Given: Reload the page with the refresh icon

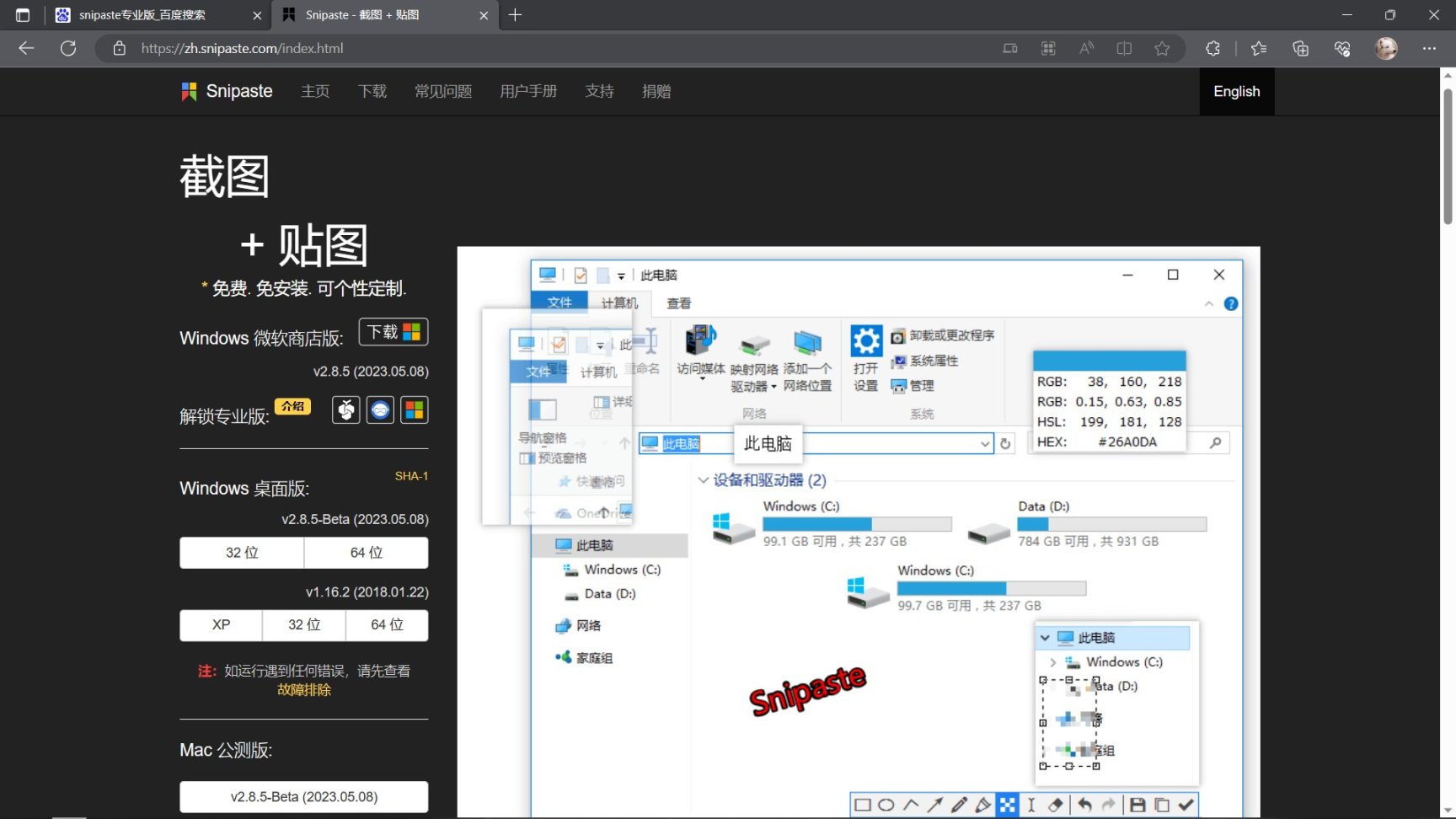Looking at the screenshot, I should pyautogui.click(x=68, y=48).
